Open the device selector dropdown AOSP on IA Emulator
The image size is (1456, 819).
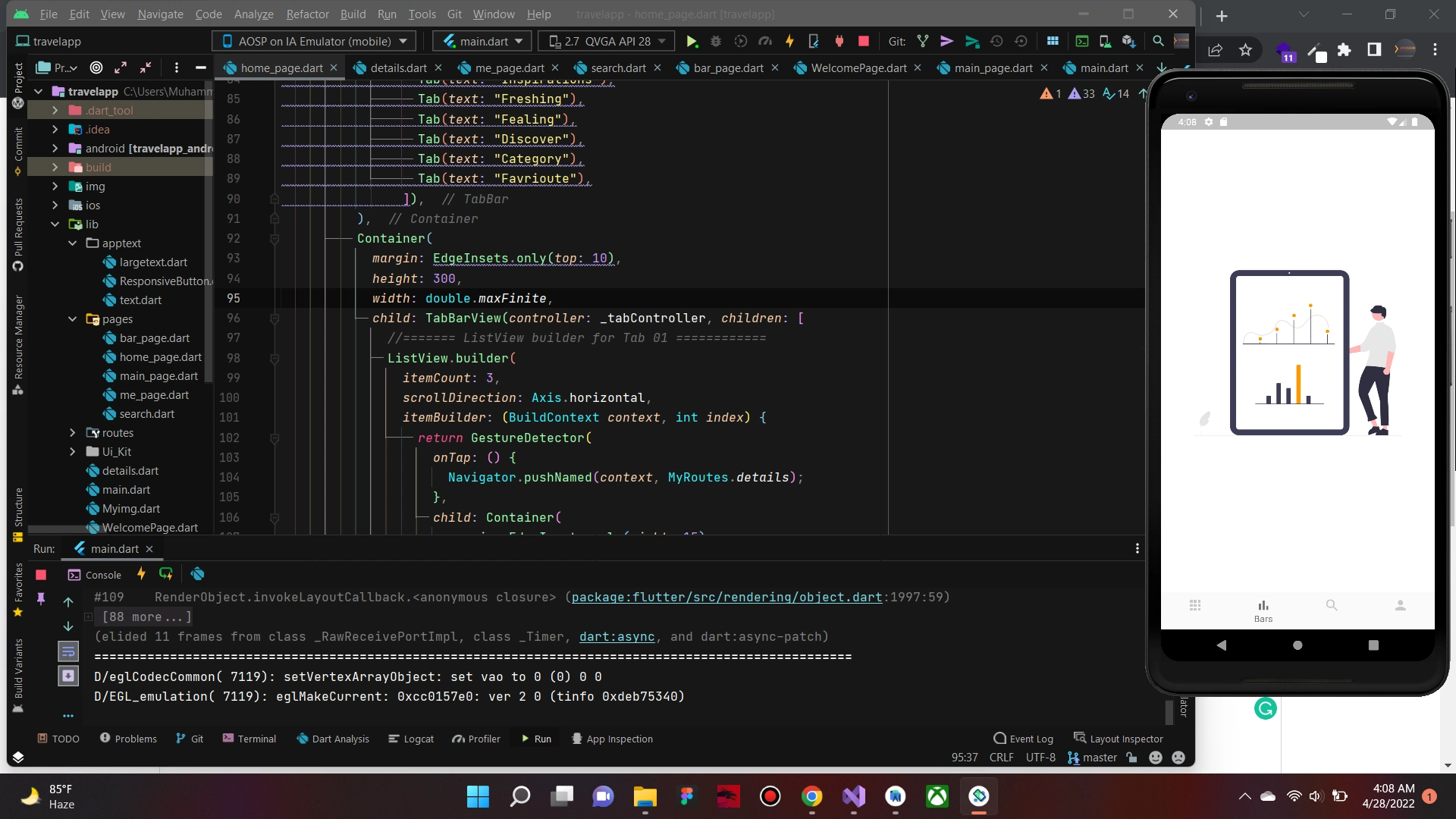[x=314, y=41]
